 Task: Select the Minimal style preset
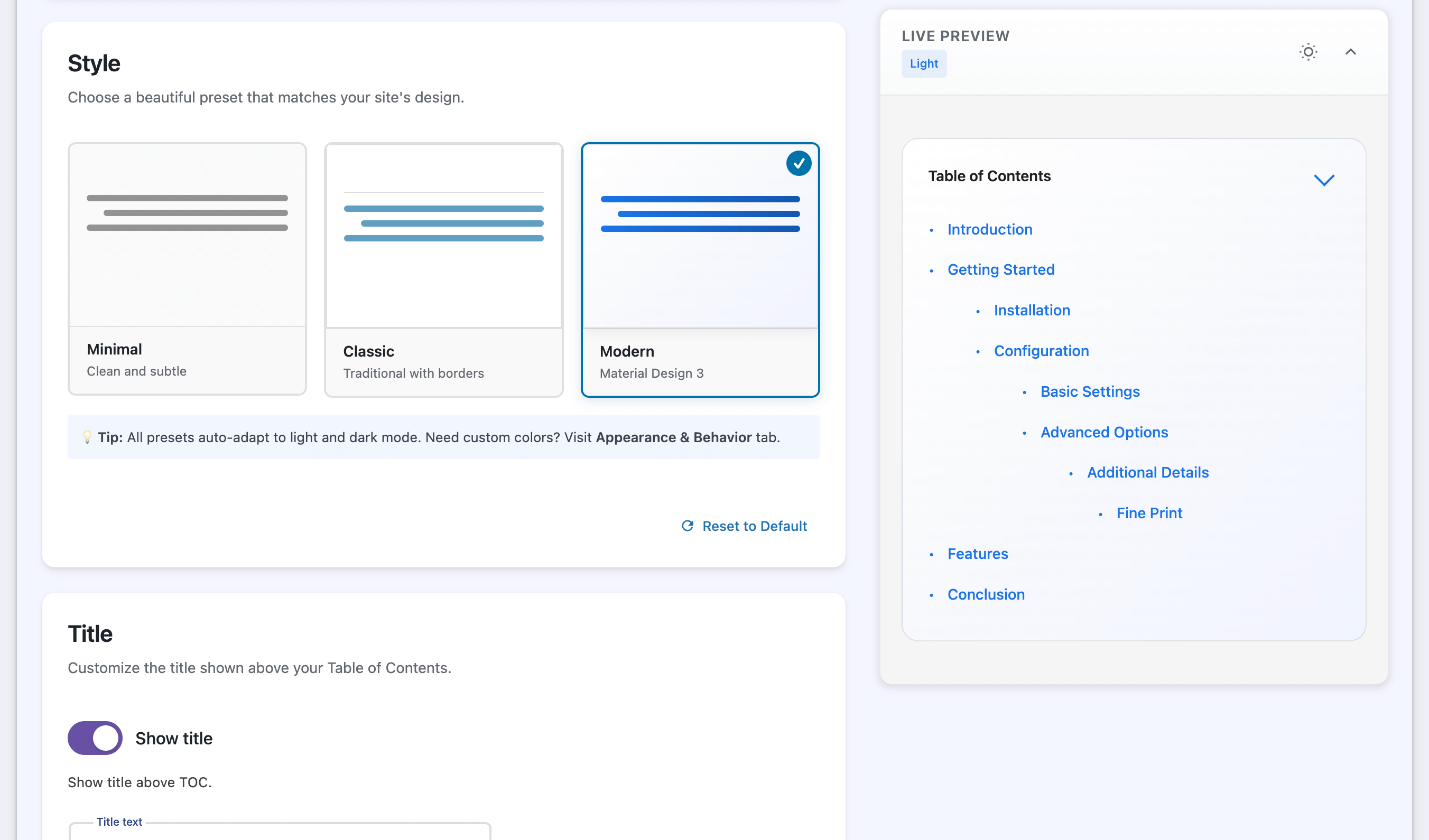[187, 269]
